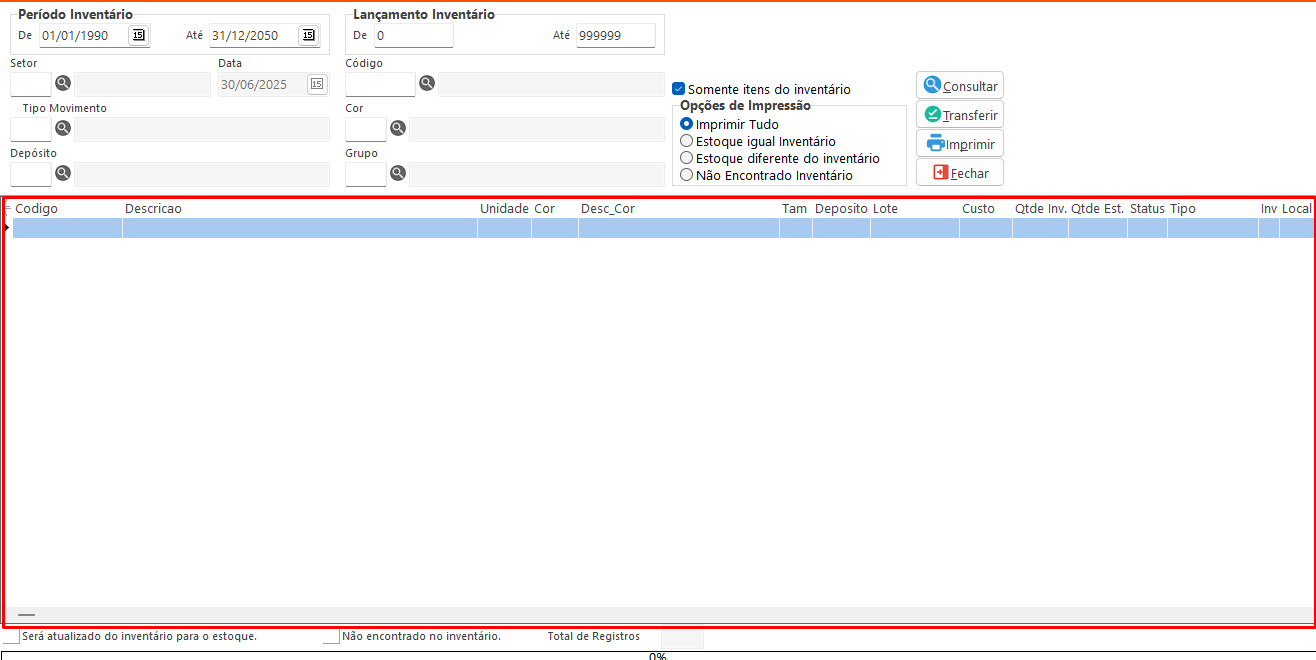Viewport: 1316px width, 660px height.
Task: Click the Depósito search magnifier icon
Action: point(63,173)
